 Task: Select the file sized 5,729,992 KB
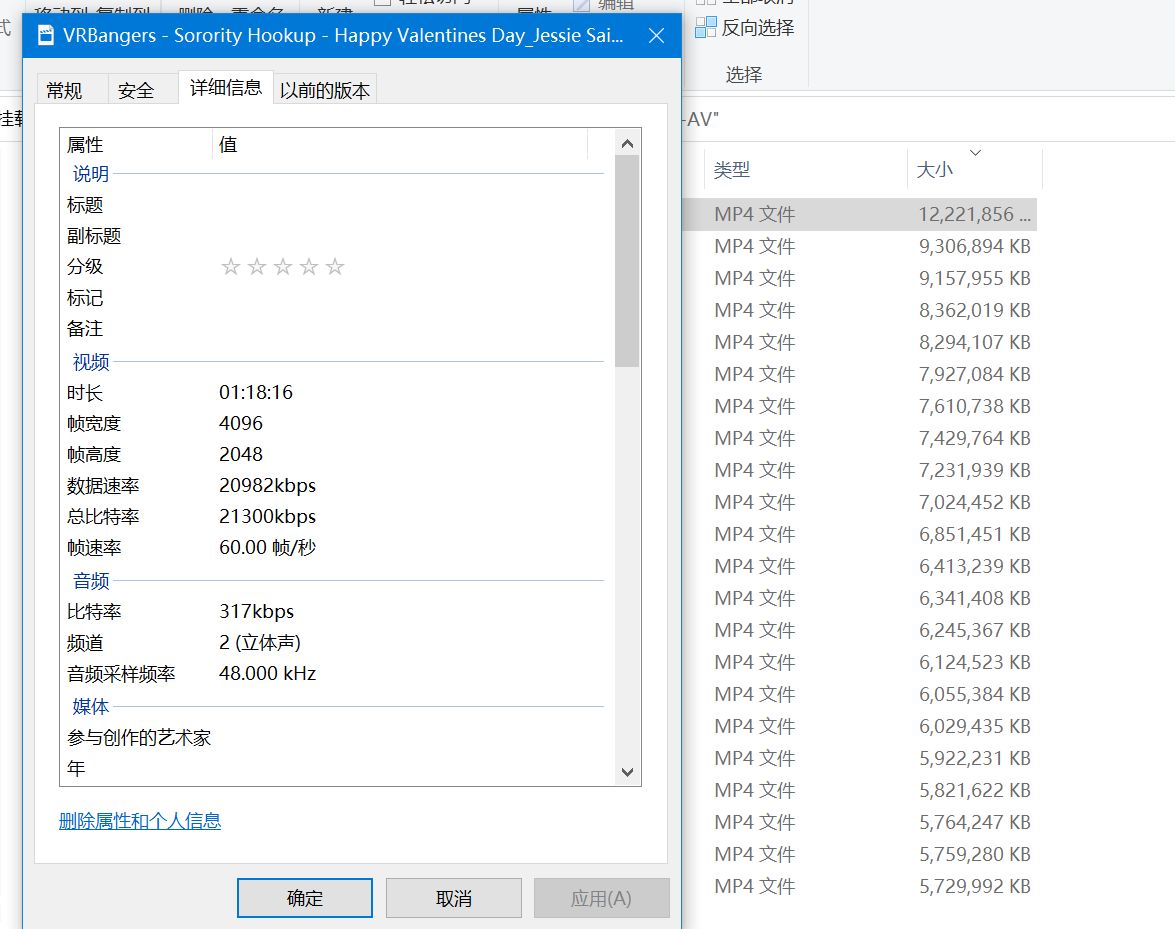coord(860,886)
